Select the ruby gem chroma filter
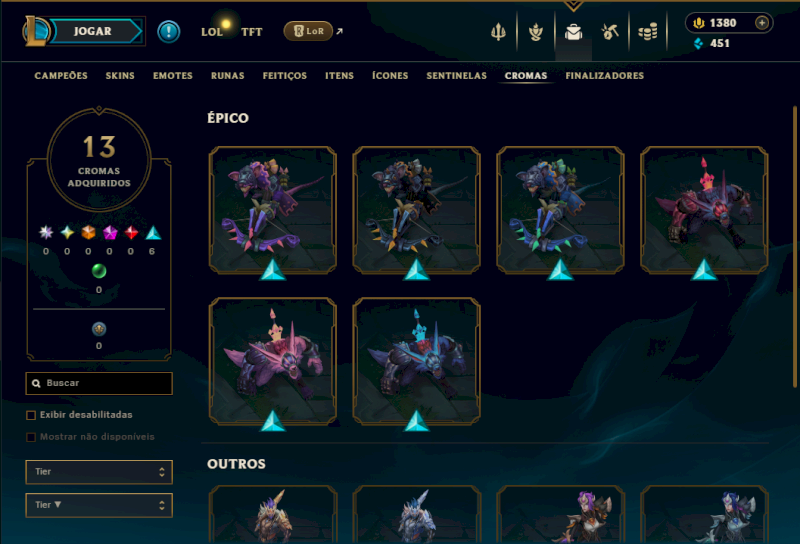The height and width of the screenshot is (544, 800). click(x=131, y=233)
